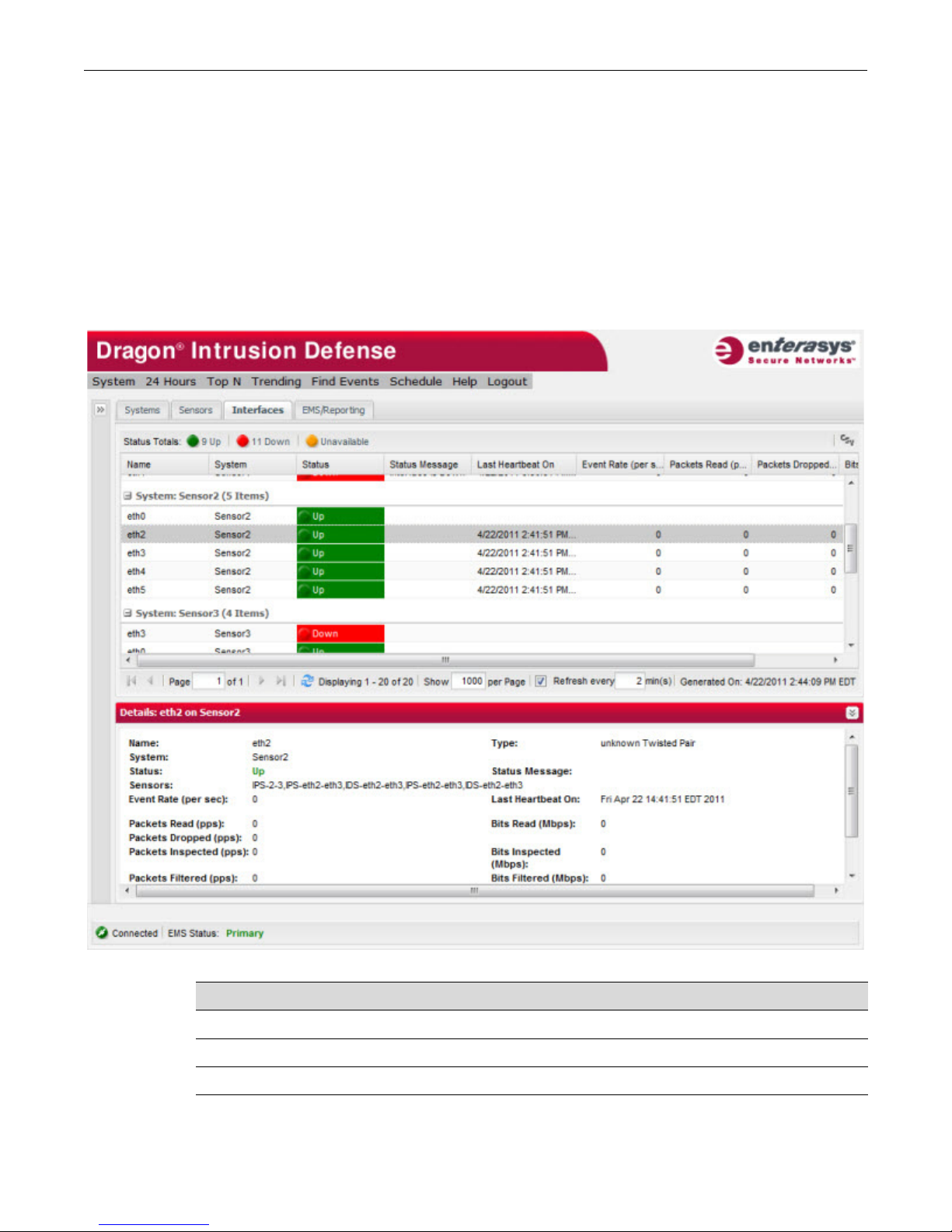Switch to the Sensors tab
Viewport: 952px width, 1232px height.
(x=195, y=410)
